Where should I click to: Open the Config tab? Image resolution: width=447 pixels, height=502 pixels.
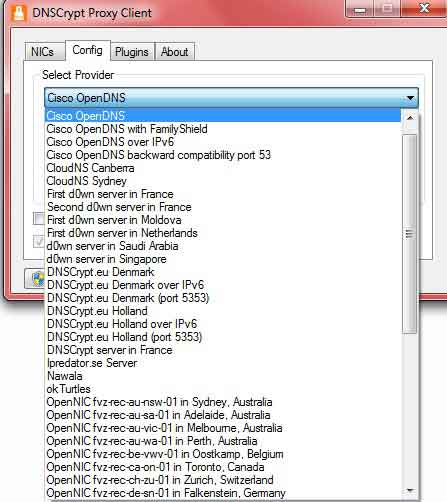pos(88,50)
